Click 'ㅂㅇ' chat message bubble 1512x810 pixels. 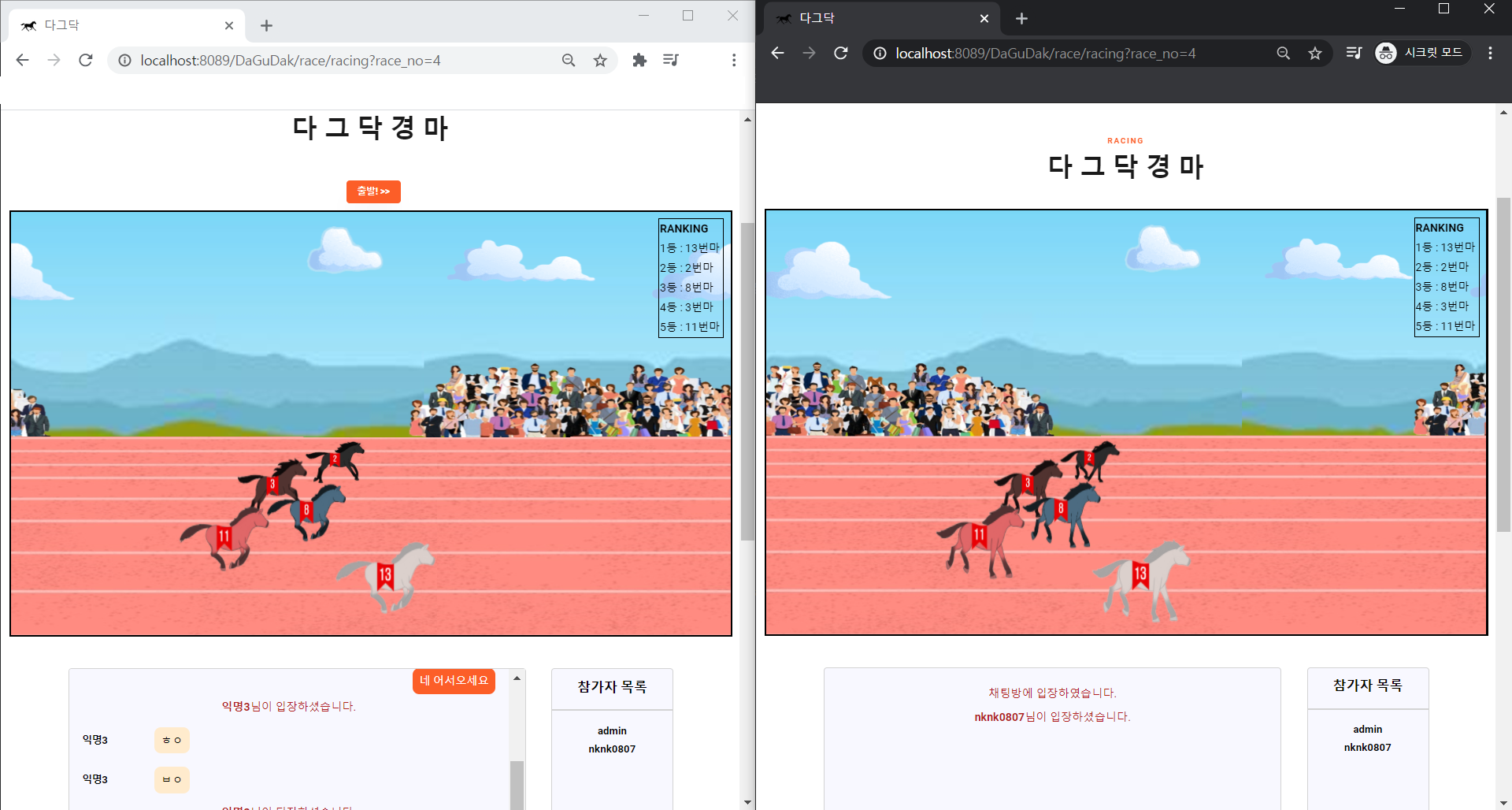tap(172, 779)
